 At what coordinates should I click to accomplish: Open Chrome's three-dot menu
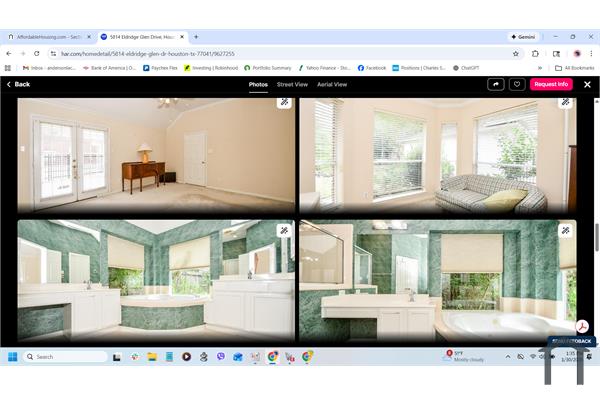[591, 54]
